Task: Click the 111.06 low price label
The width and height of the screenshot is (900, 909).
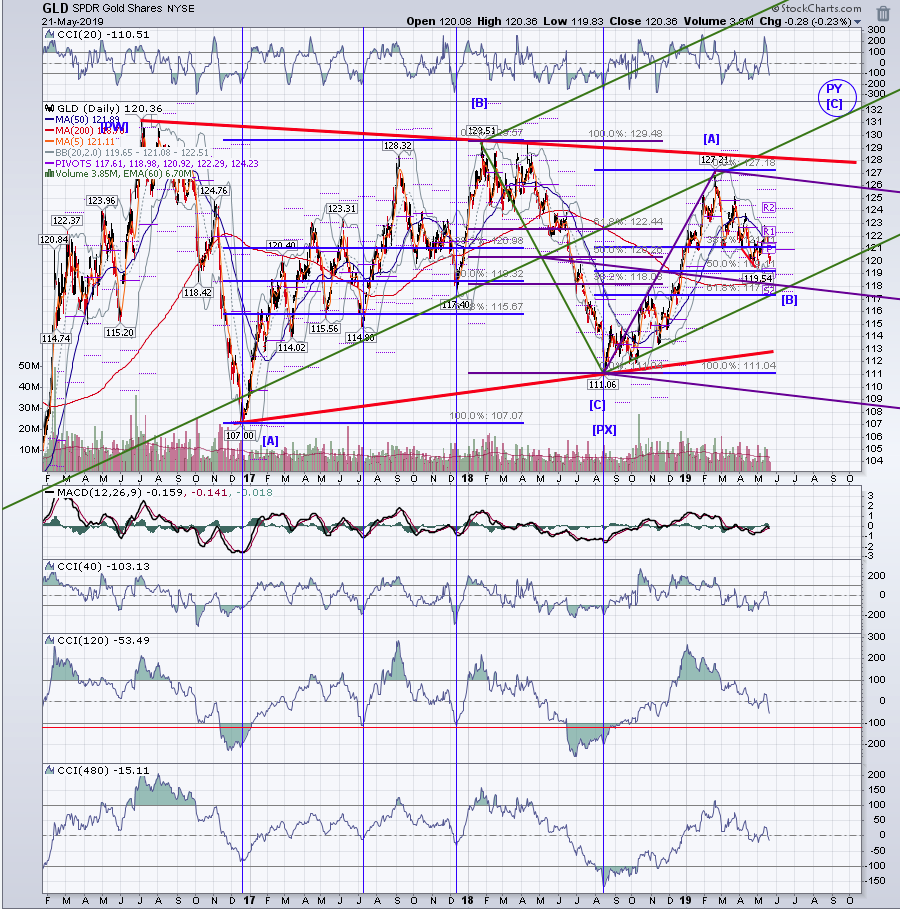Action: [x=603, y=384]
